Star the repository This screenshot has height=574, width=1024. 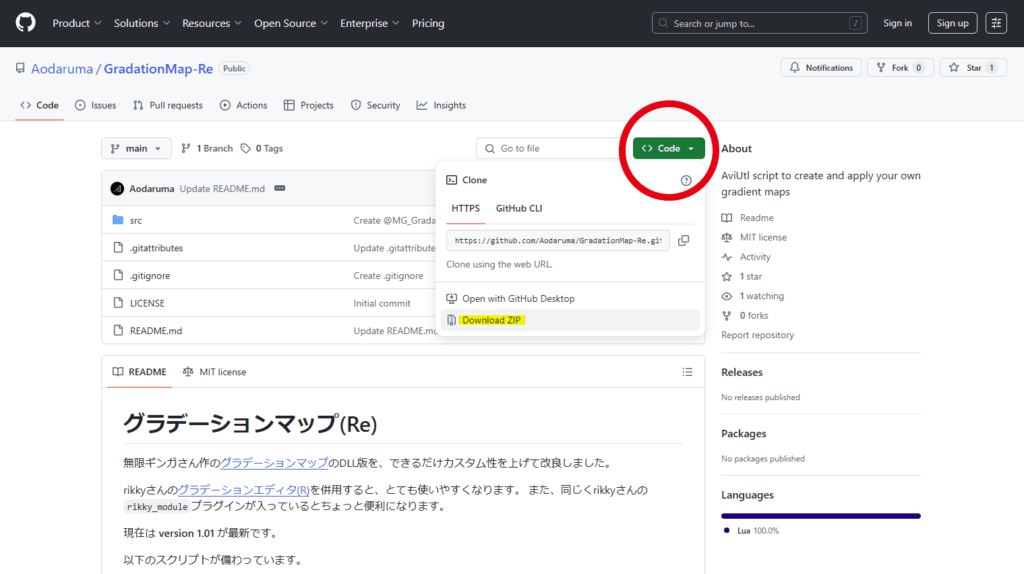[973, 67]
